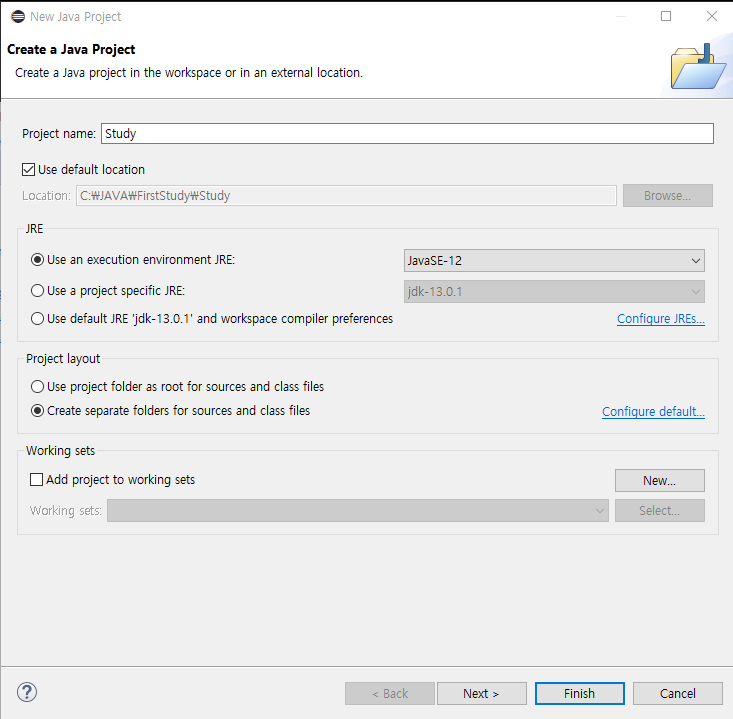This screenshot has width=733, height=719.
Task: Click the Back button
Action: [x=390, y=693]
